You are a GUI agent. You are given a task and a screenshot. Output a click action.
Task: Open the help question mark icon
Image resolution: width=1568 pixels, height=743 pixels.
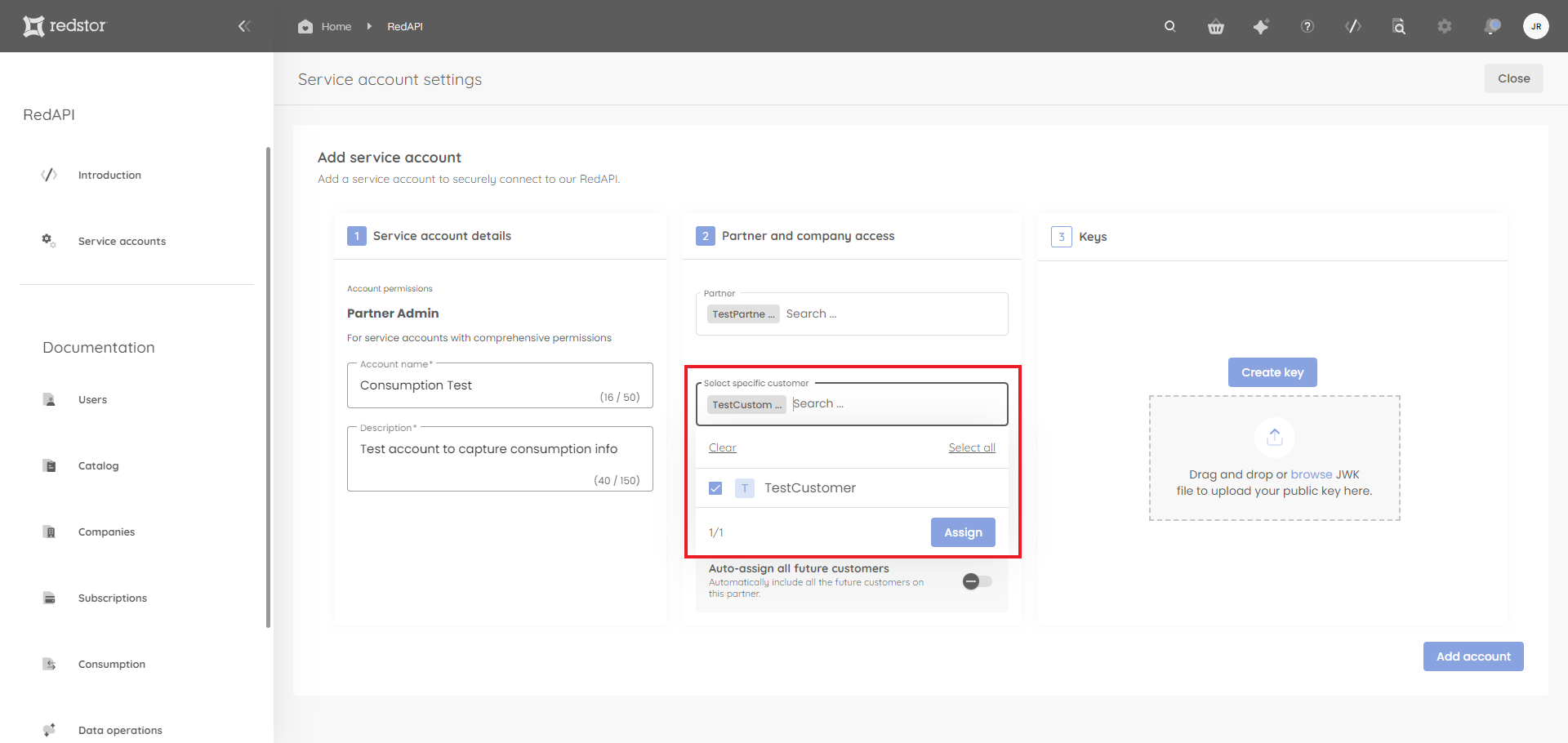pos(1307,27)
